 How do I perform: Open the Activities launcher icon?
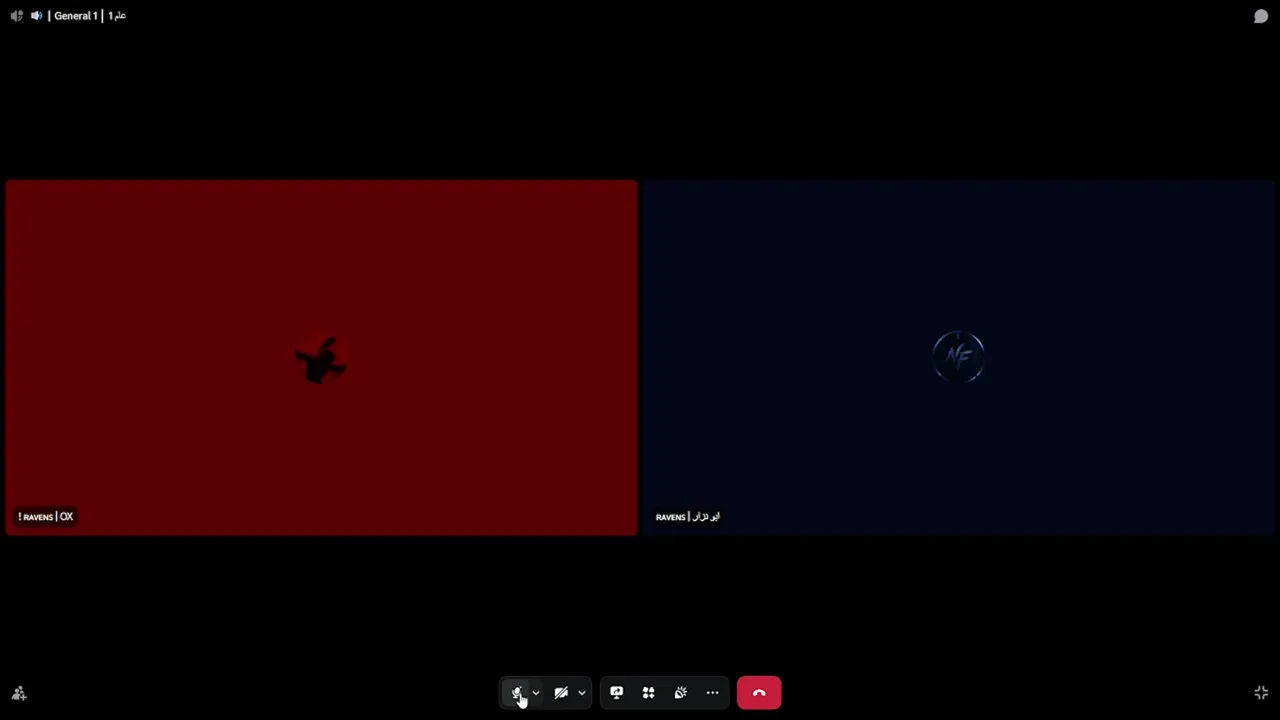pyautogui.click(x=648, y=693)
